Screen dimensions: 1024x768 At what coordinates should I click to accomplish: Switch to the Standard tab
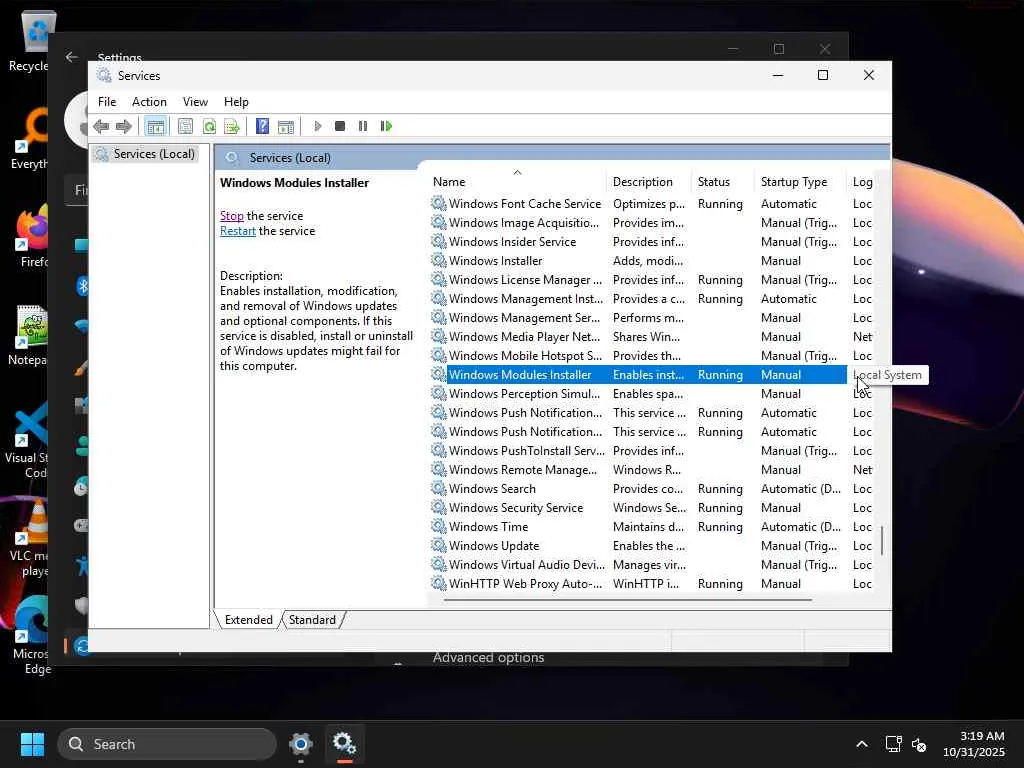pyautogui.click(x=312, y=620)
